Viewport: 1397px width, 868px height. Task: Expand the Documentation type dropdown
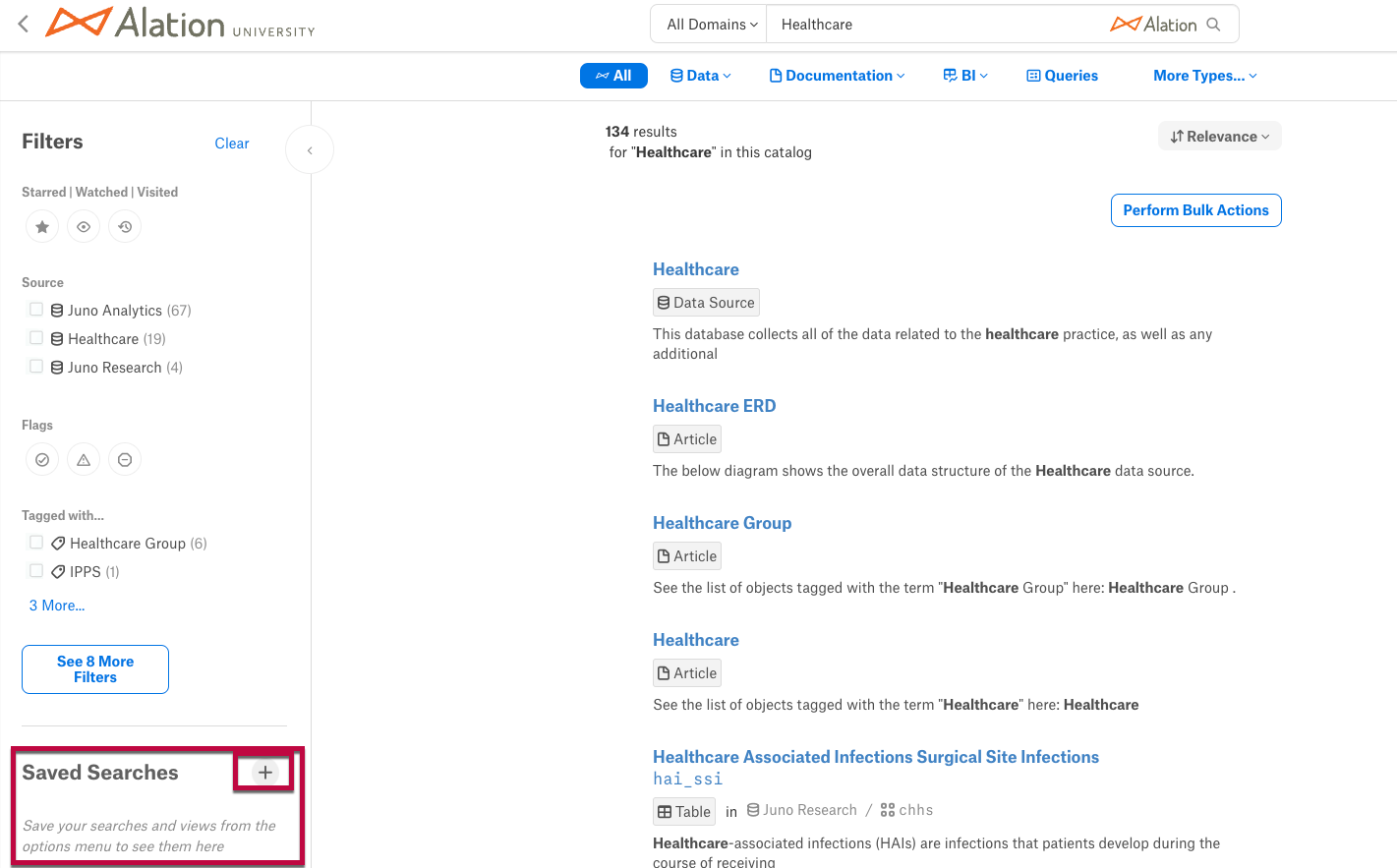pyautogui.click(x=837, y=76)
